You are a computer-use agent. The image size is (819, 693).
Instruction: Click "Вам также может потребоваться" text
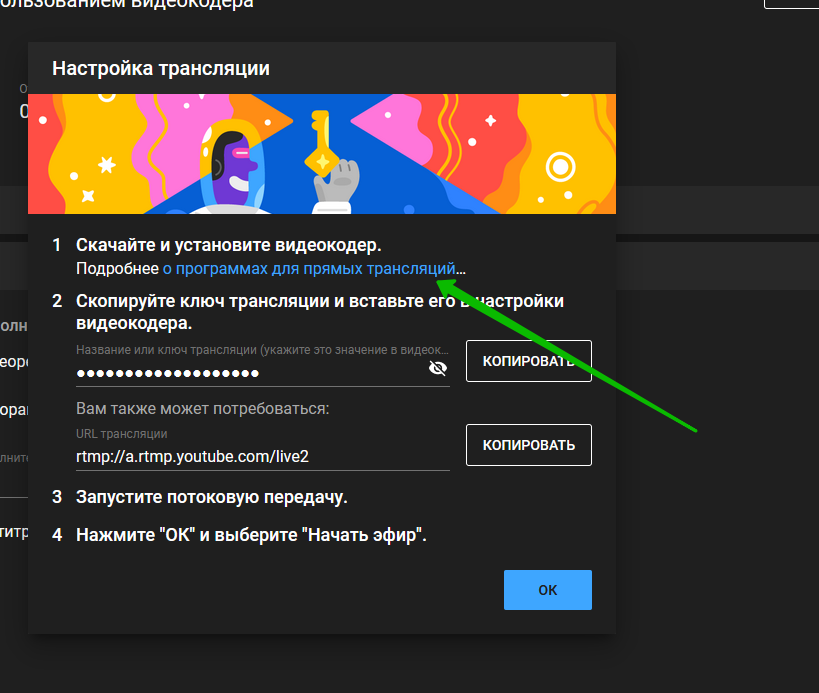tap(202, 409)
